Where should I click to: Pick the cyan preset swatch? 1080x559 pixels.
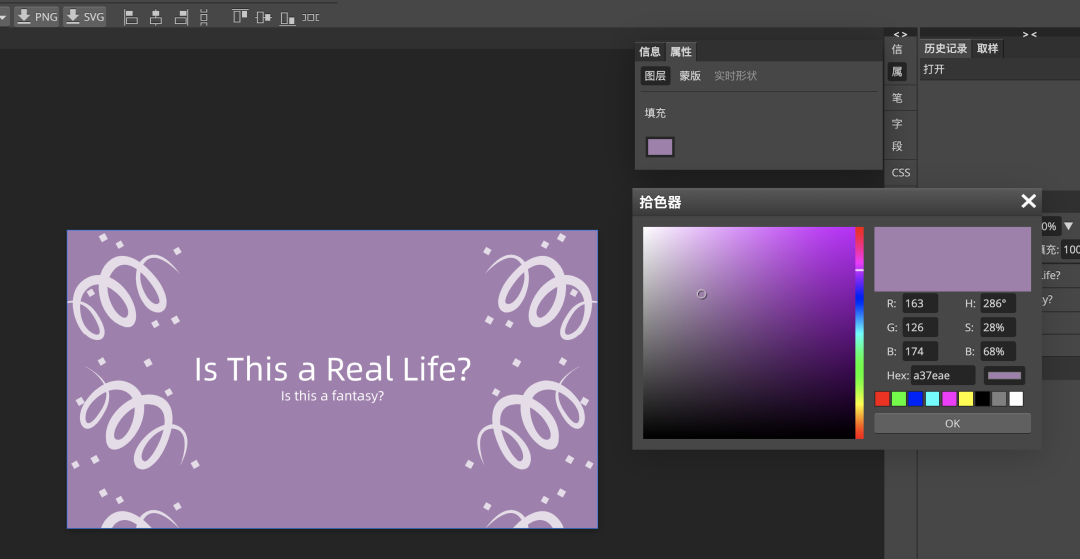click(932, 399)
